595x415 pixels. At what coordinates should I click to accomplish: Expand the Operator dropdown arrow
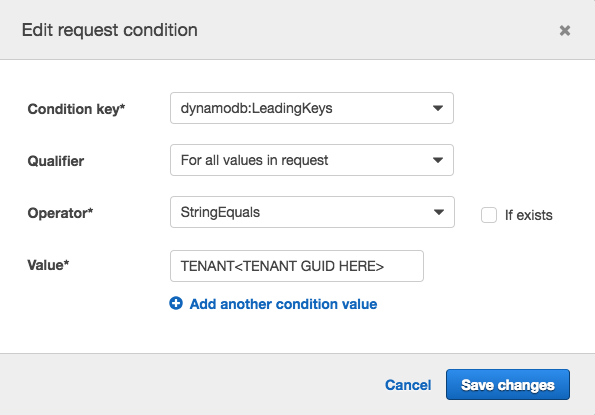[x=439, y=212]
